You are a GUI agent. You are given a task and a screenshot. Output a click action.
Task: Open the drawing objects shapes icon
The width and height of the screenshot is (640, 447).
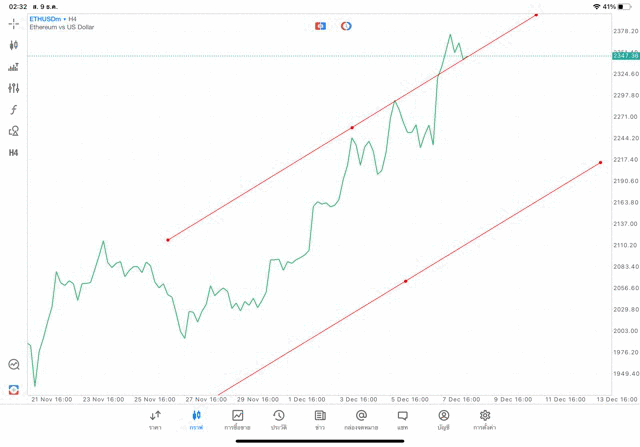pos(14,131)
